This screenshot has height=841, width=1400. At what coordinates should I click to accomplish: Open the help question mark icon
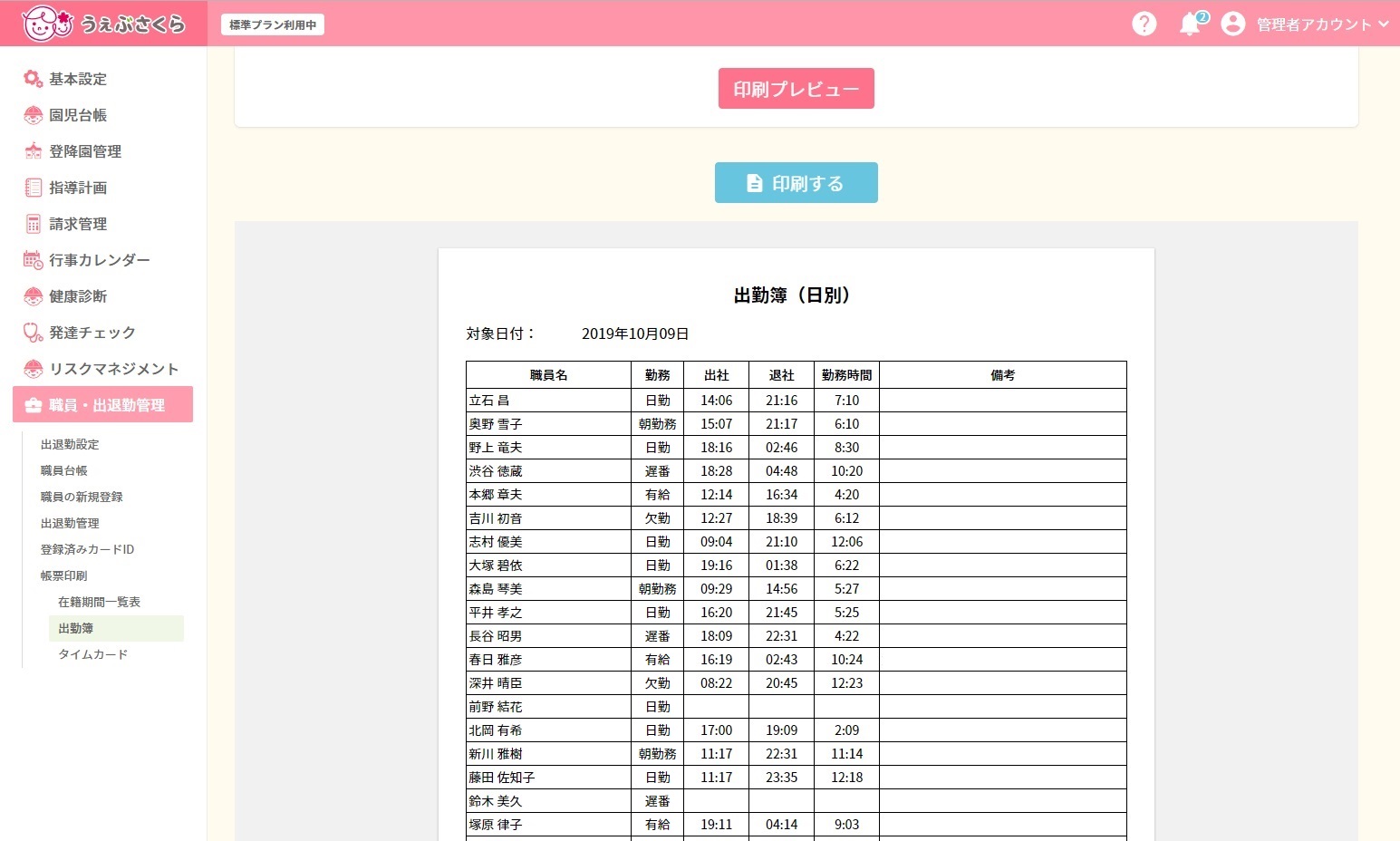[1144, 24]
